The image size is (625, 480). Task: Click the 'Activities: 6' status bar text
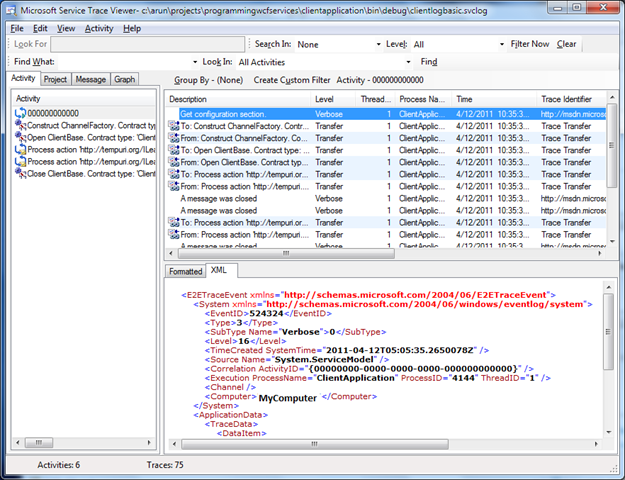click(x=59, y=465)
